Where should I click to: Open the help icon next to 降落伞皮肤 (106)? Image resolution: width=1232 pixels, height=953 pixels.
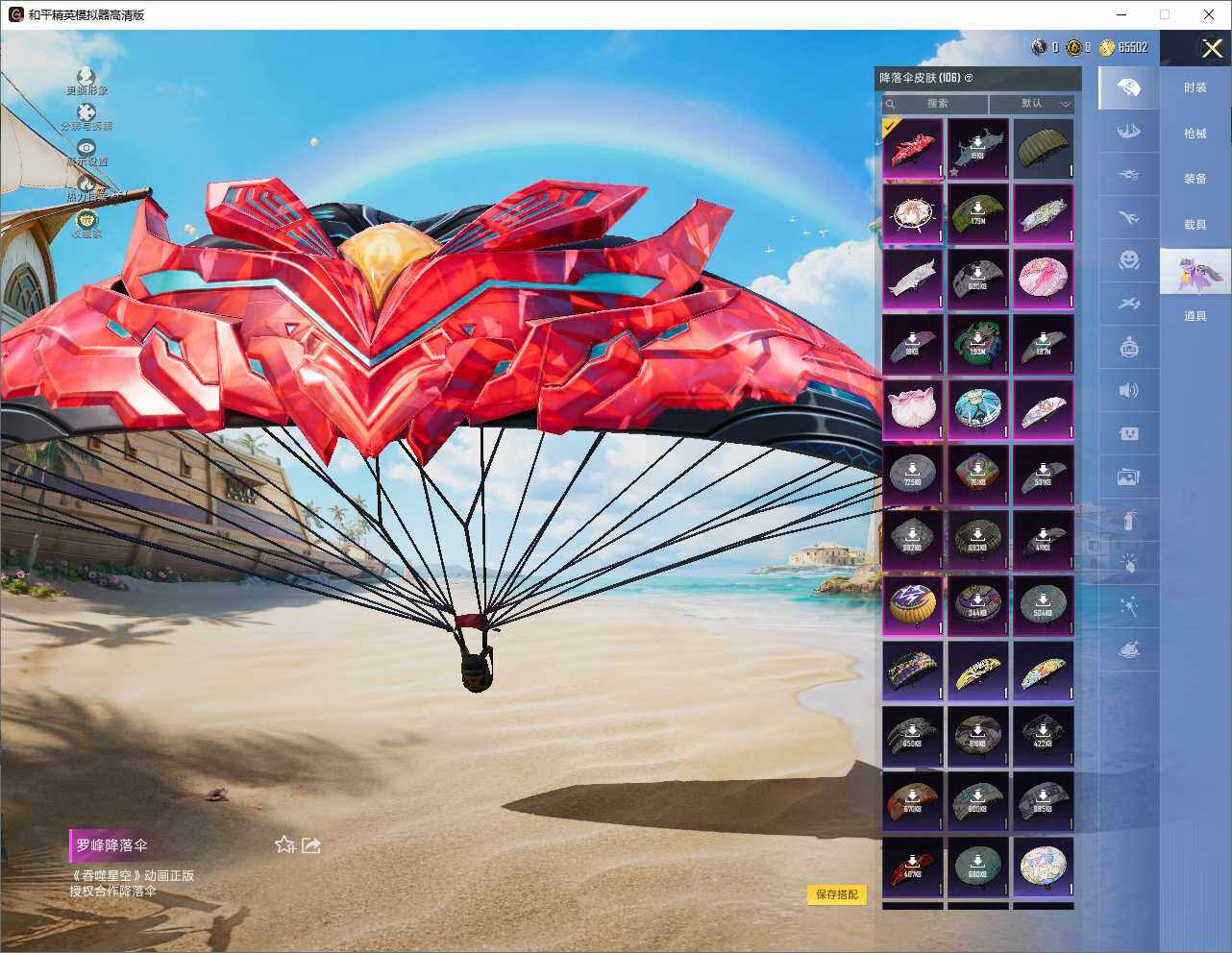point(969,78)
